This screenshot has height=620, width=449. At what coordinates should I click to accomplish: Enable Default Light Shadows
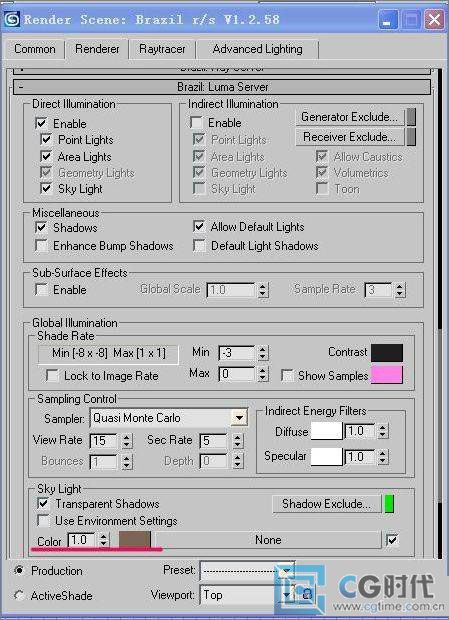[x=199, y=246]
